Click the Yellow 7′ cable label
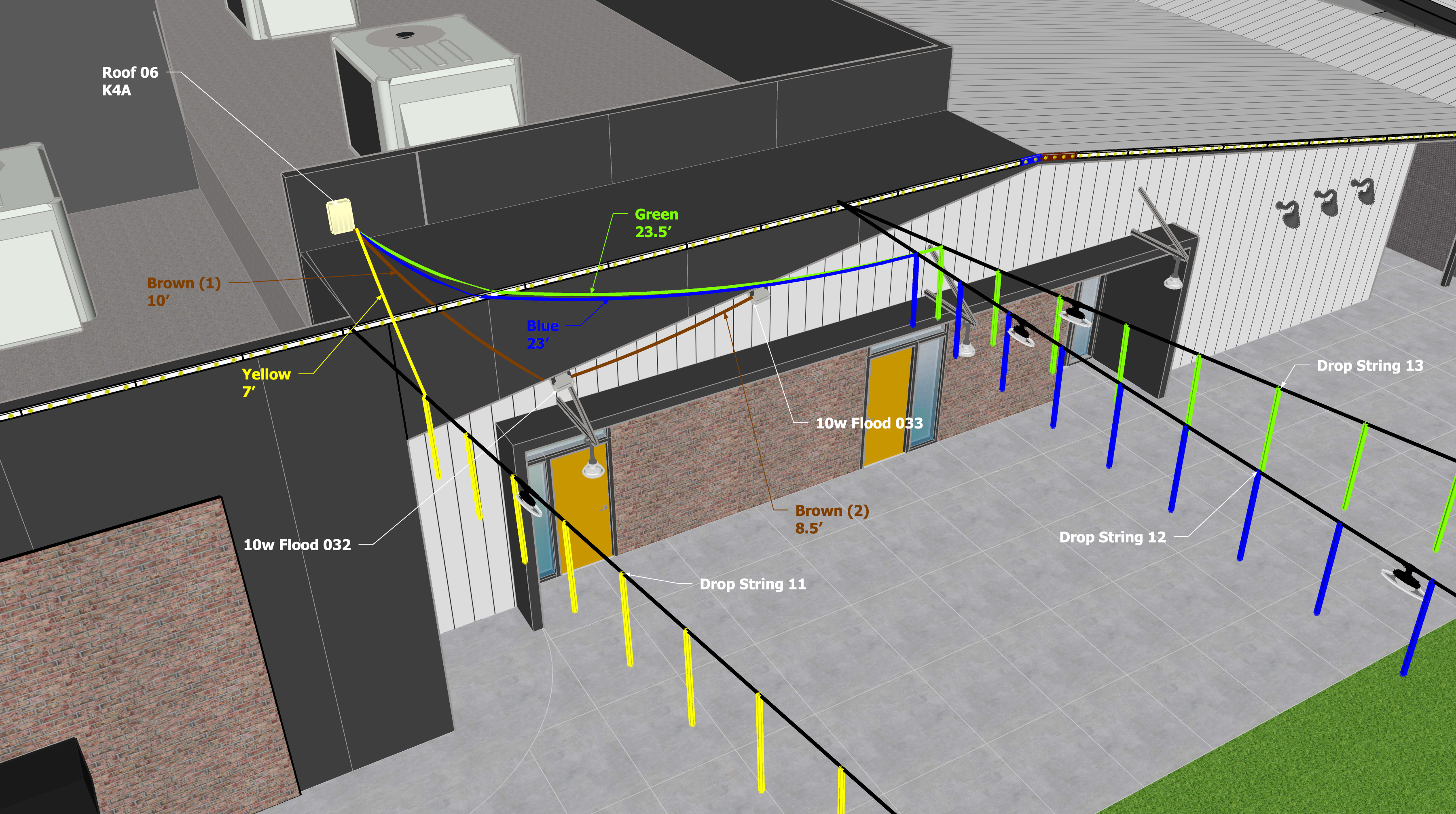This screenshot has height=814, width=1456. pyautogui.click(x=266, y=382)
